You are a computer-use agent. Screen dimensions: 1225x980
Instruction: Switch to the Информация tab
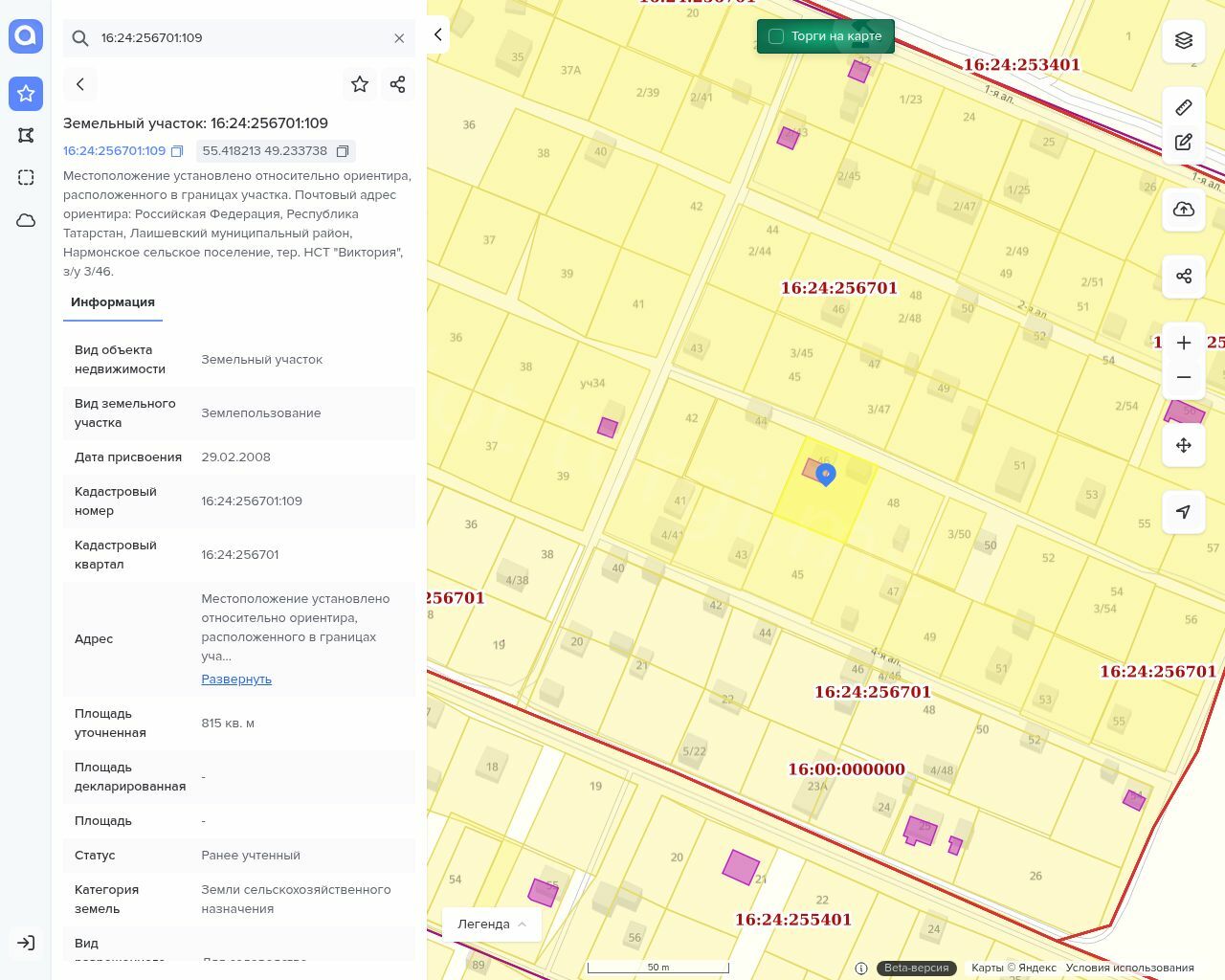113,302
